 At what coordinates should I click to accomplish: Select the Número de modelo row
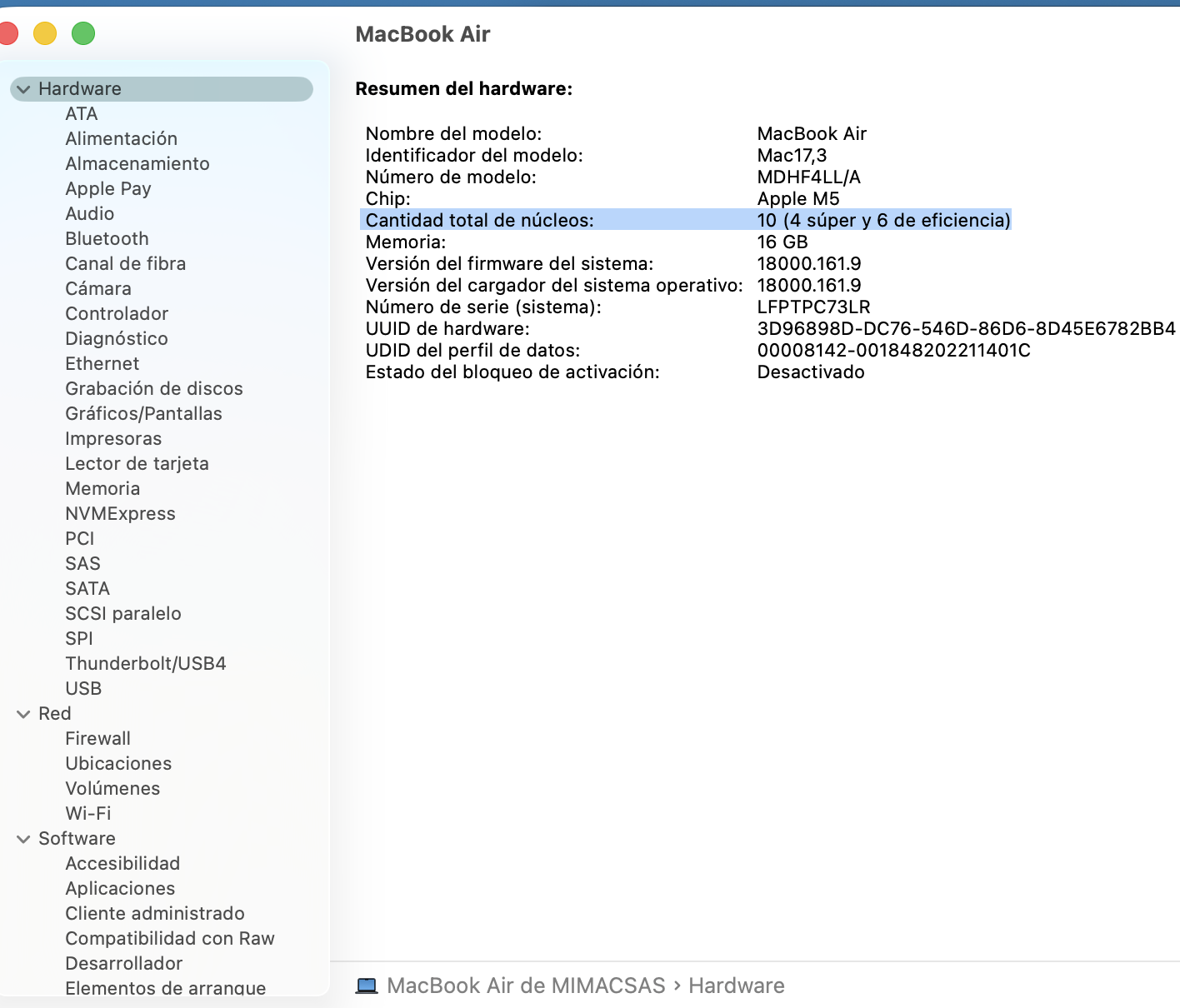pos(613,177)
